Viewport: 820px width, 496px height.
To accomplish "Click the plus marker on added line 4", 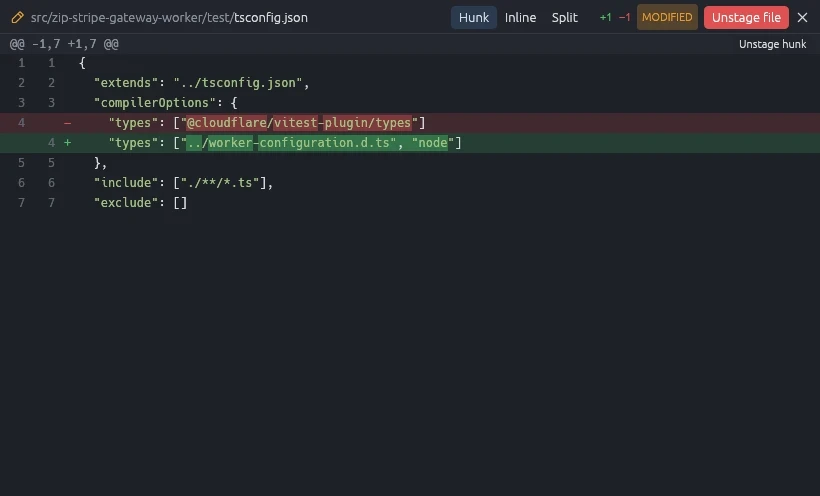I will click(x=67, y=143).
